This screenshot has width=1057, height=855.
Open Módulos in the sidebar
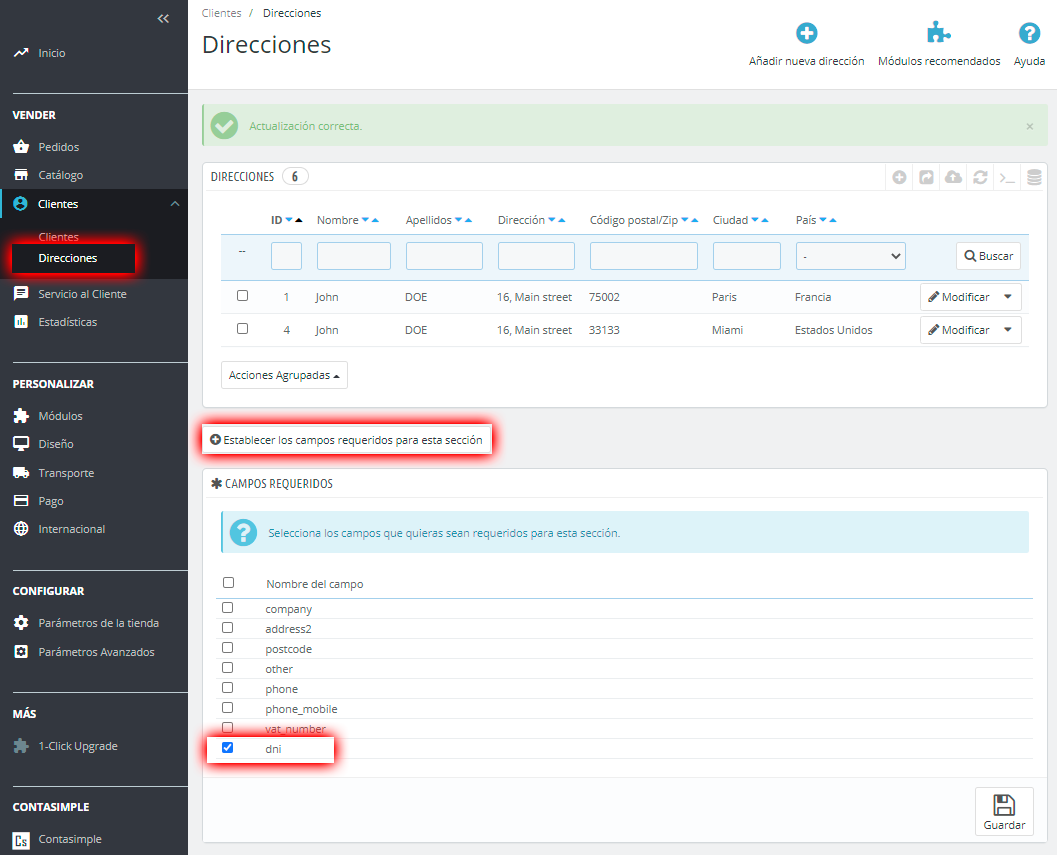60,416
